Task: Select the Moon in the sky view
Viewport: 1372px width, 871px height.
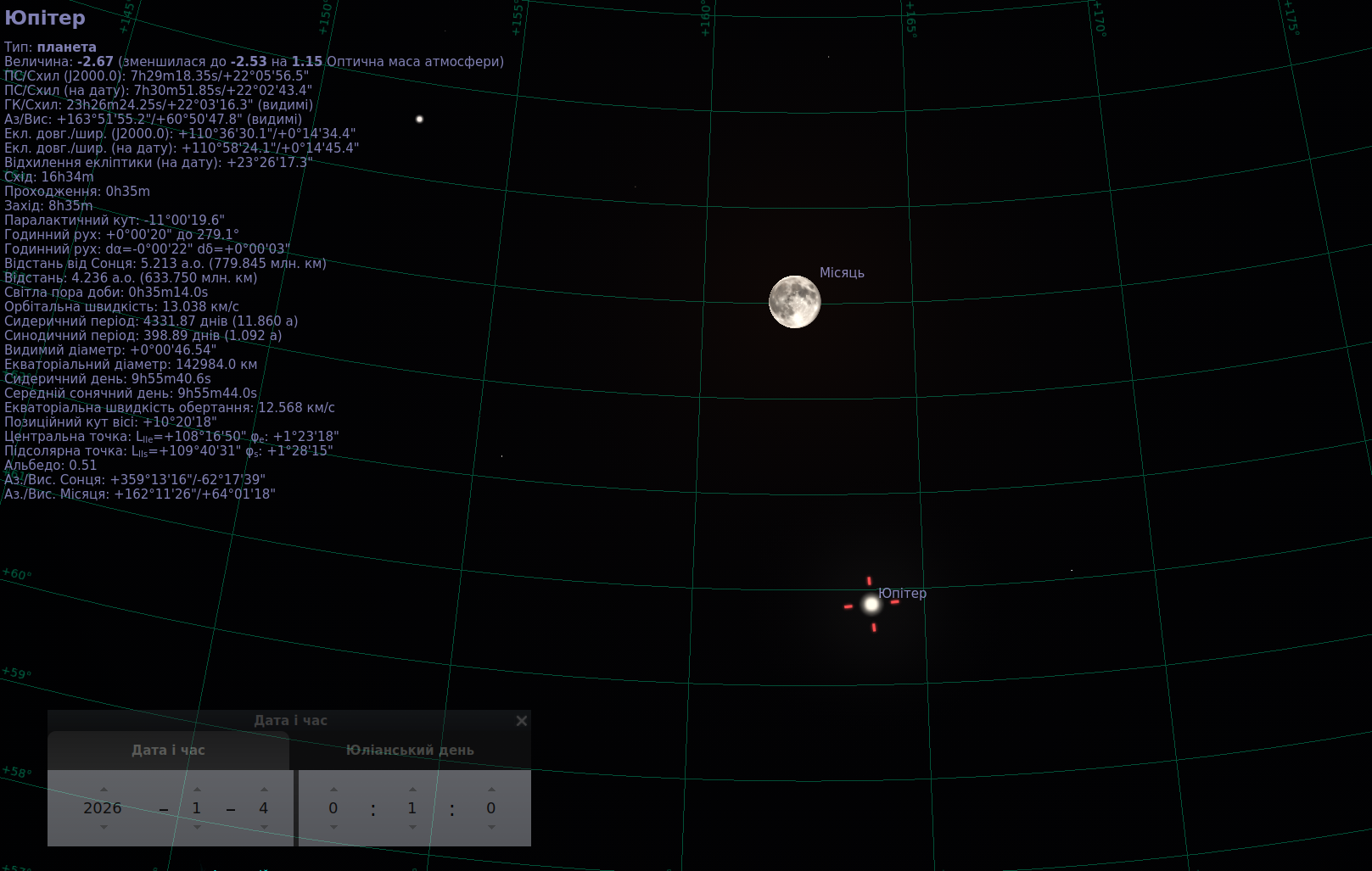Action: click(x=795, y=301)
